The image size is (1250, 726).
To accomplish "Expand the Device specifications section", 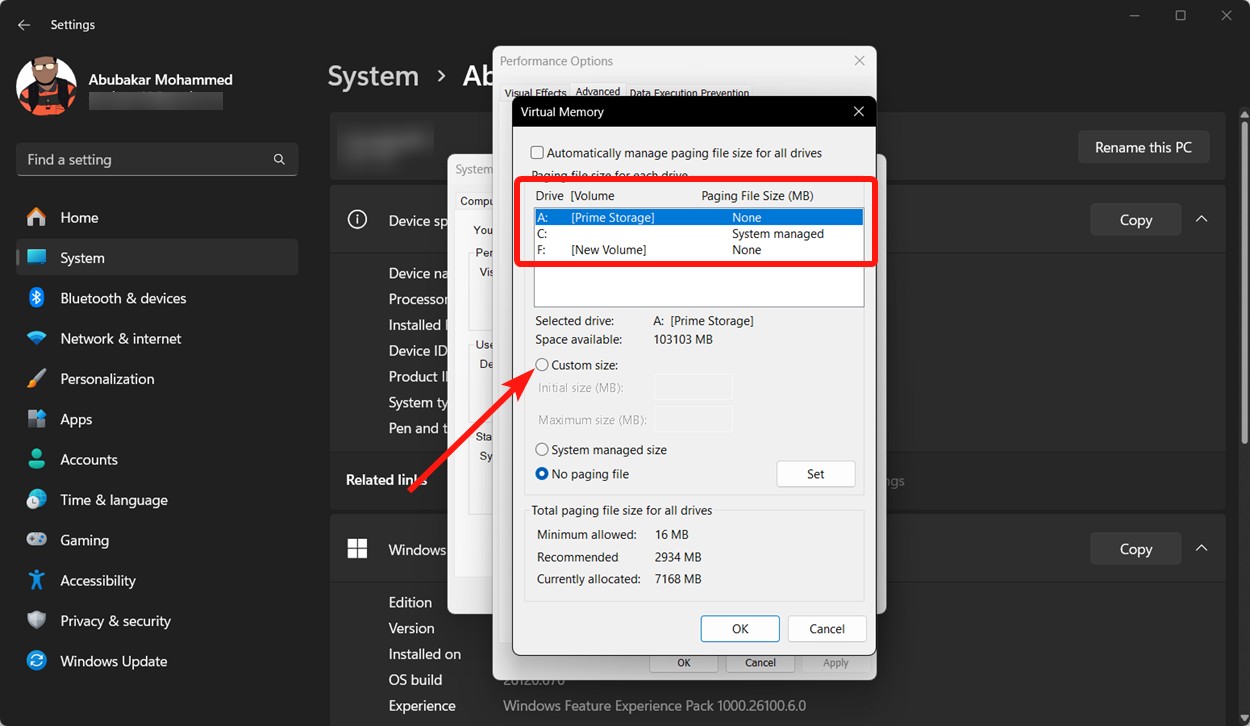I will pos(1201,219).
